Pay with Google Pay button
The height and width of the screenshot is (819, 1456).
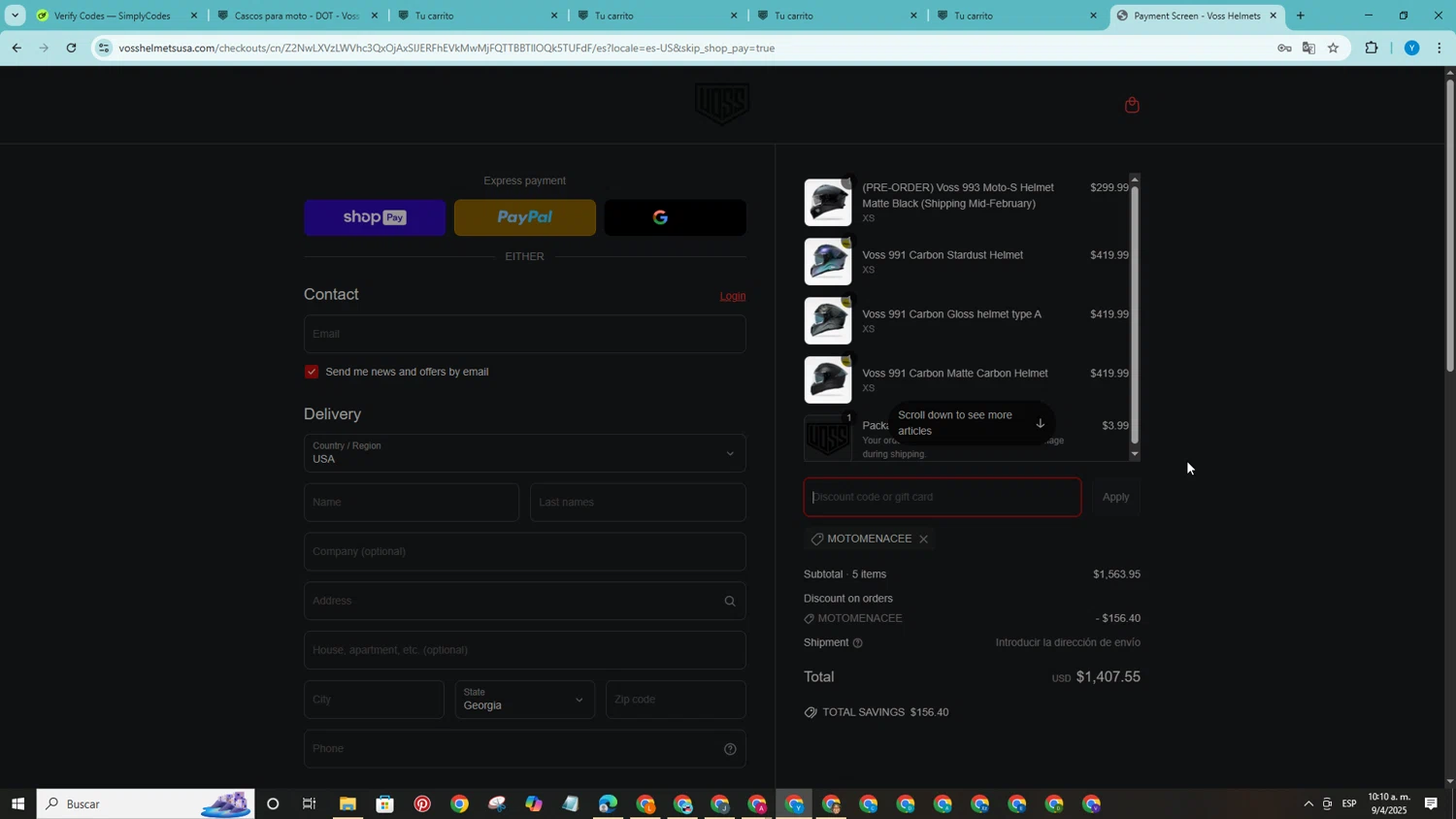676,217
